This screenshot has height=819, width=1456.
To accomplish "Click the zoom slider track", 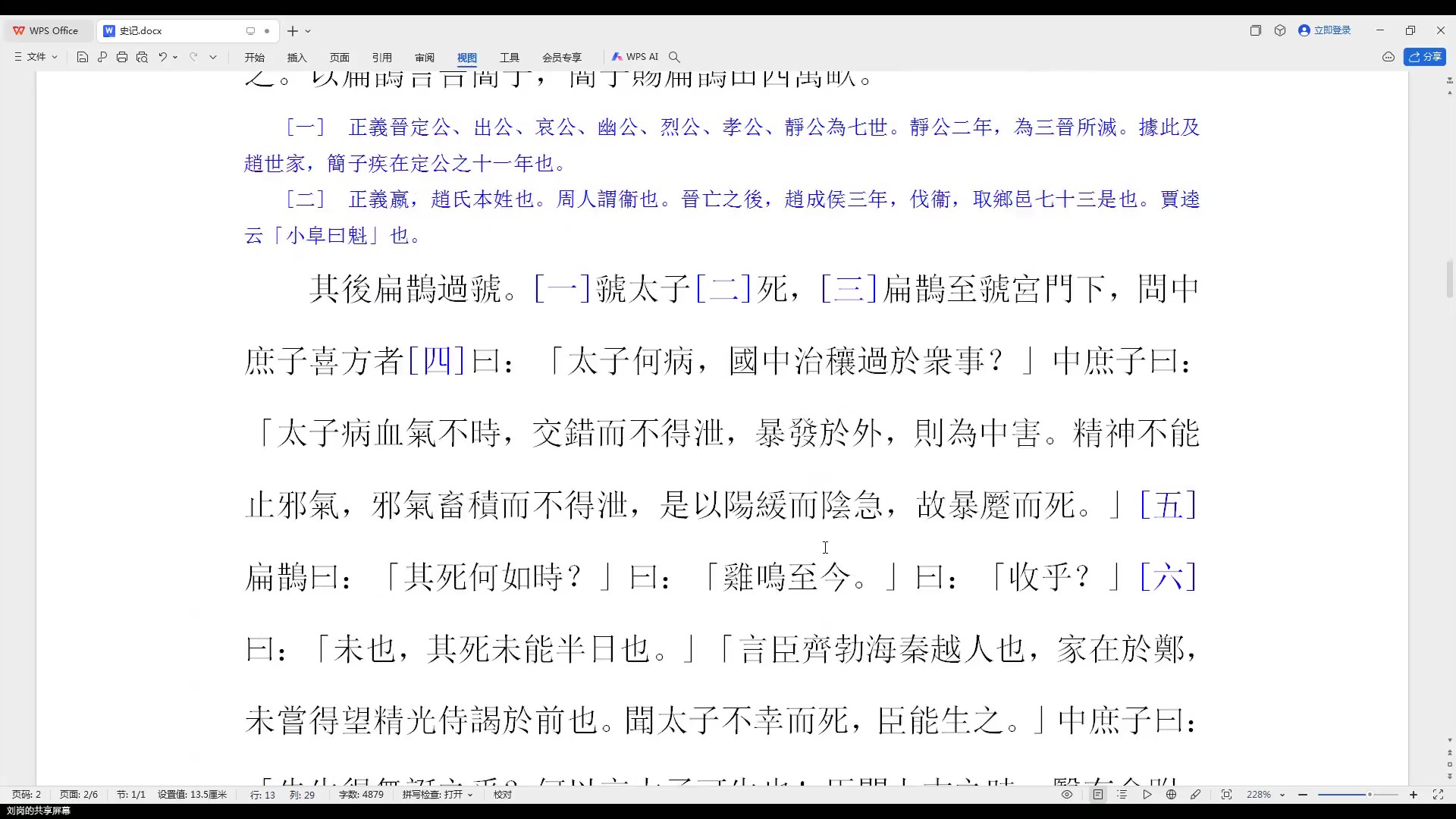I will point(1357,795).
